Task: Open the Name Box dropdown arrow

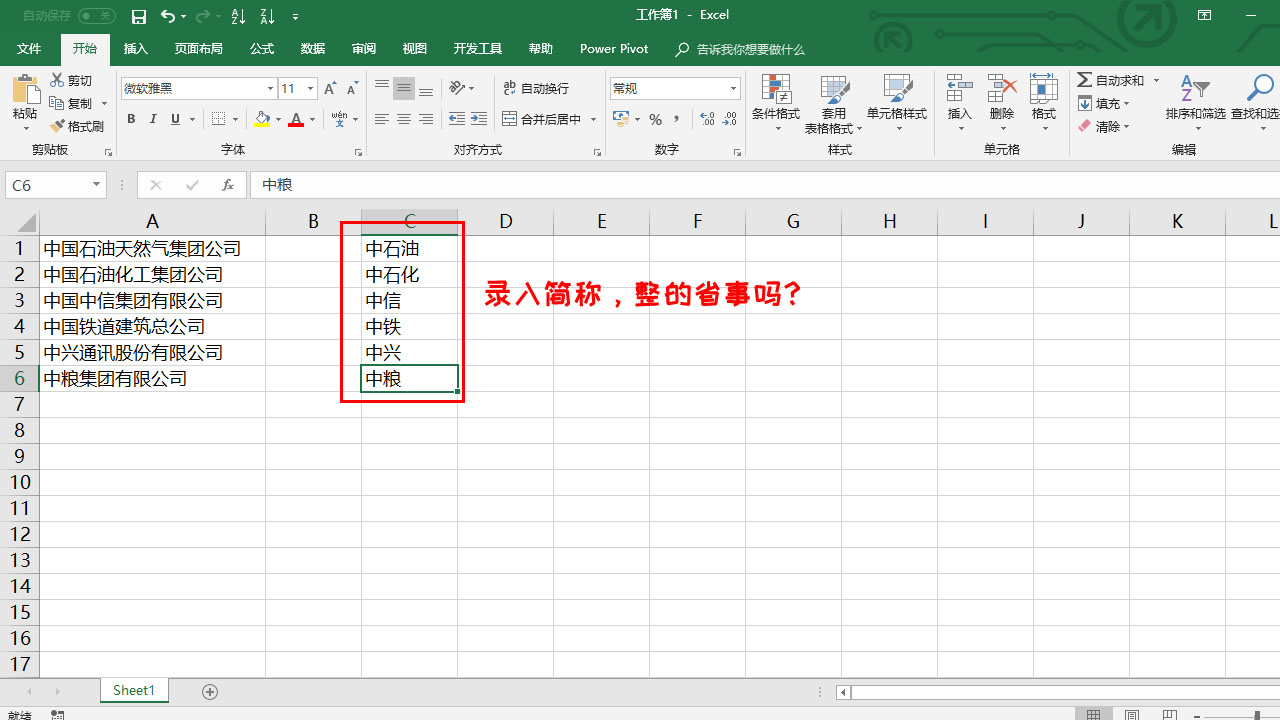Action: [x=97, y=185]
